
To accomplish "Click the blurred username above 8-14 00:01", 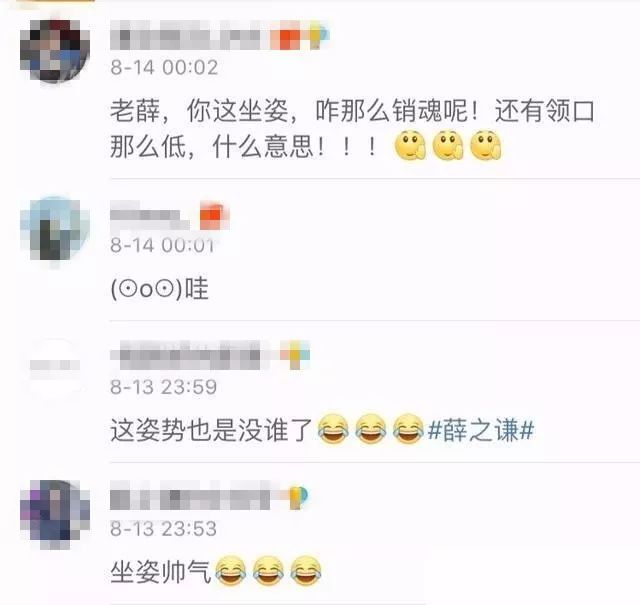I will click(x=150, y=215).
